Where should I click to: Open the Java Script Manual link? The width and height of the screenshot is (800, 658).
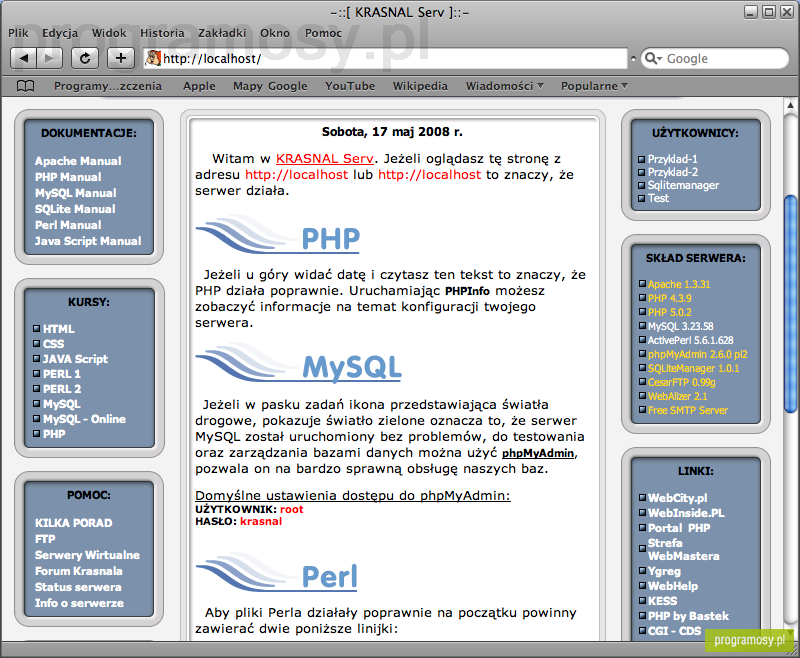pos(88,241)
